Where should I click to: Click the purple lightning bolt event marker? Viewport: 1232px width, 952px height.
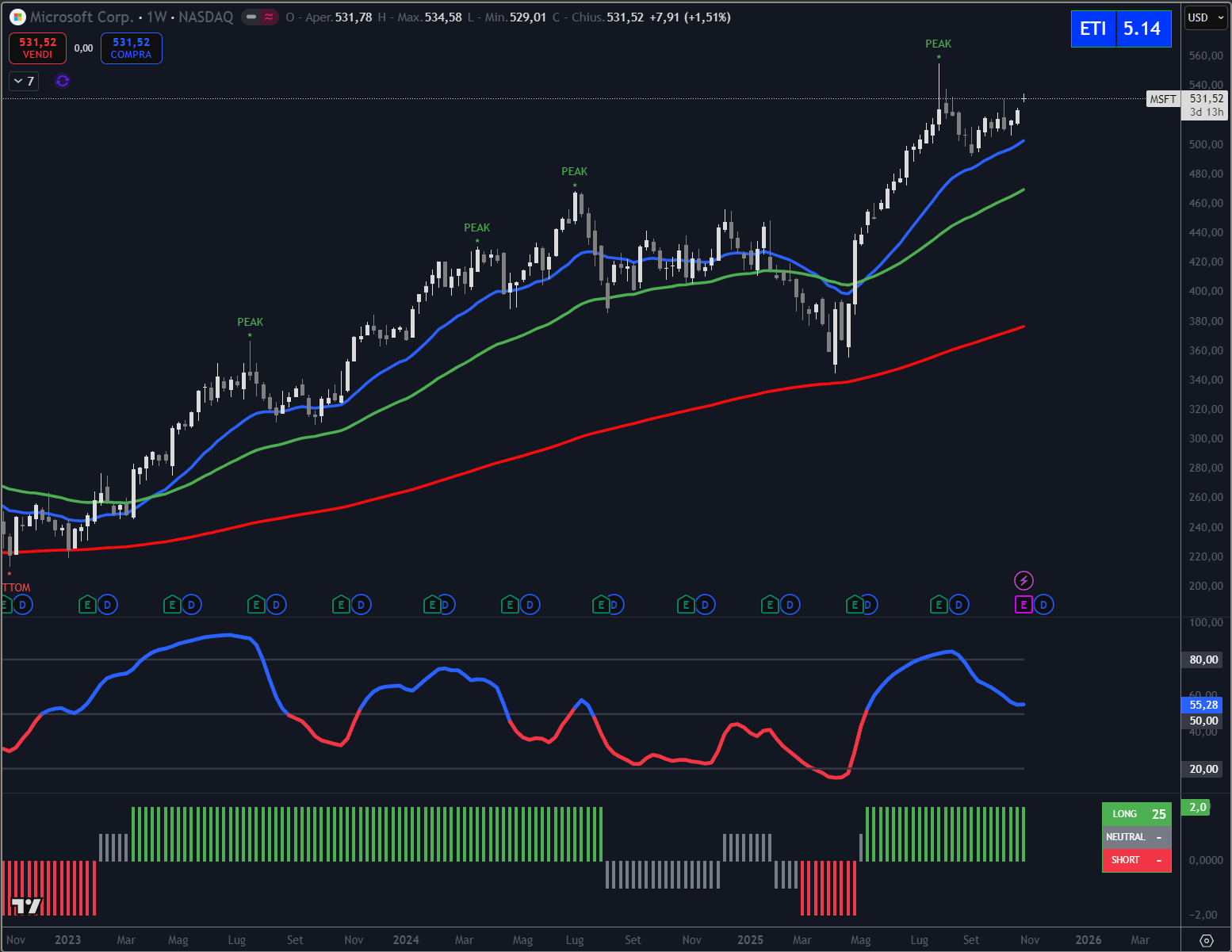coord(1023,581)
